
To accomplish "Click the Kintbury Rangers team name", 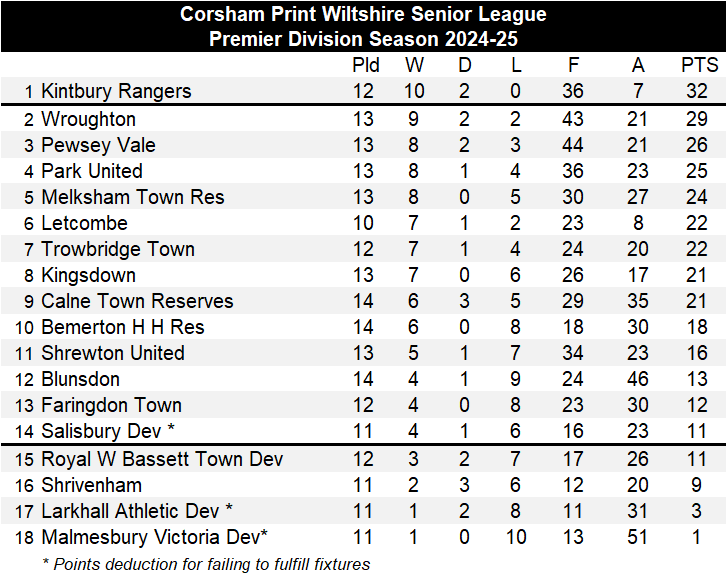I will click(115, 91).
